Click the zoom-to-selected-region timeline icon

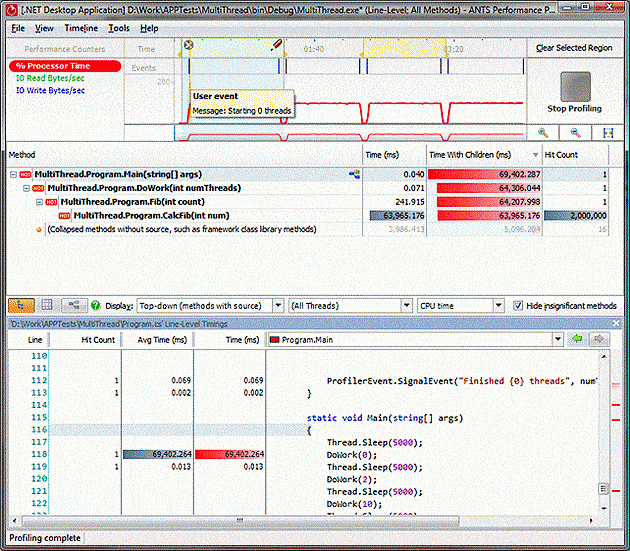coord(608,133)
